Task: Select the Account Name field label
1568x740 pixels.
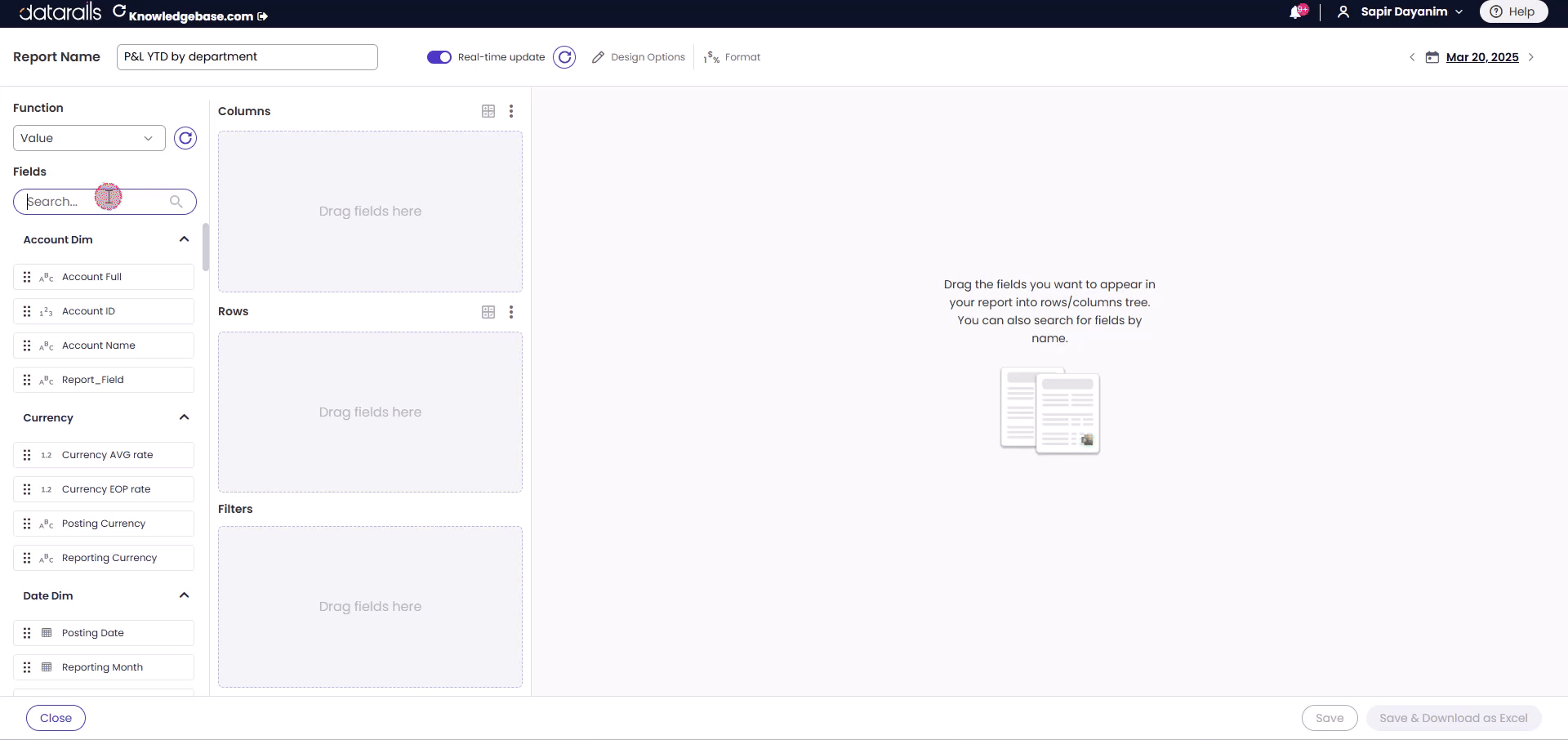Action: coord(99,345)
